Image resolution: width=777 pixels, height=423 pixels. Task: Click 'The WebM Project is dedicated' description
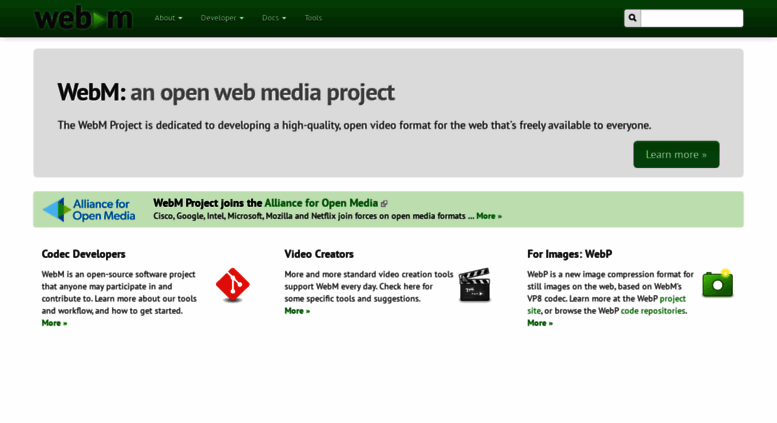coord(354,125)
